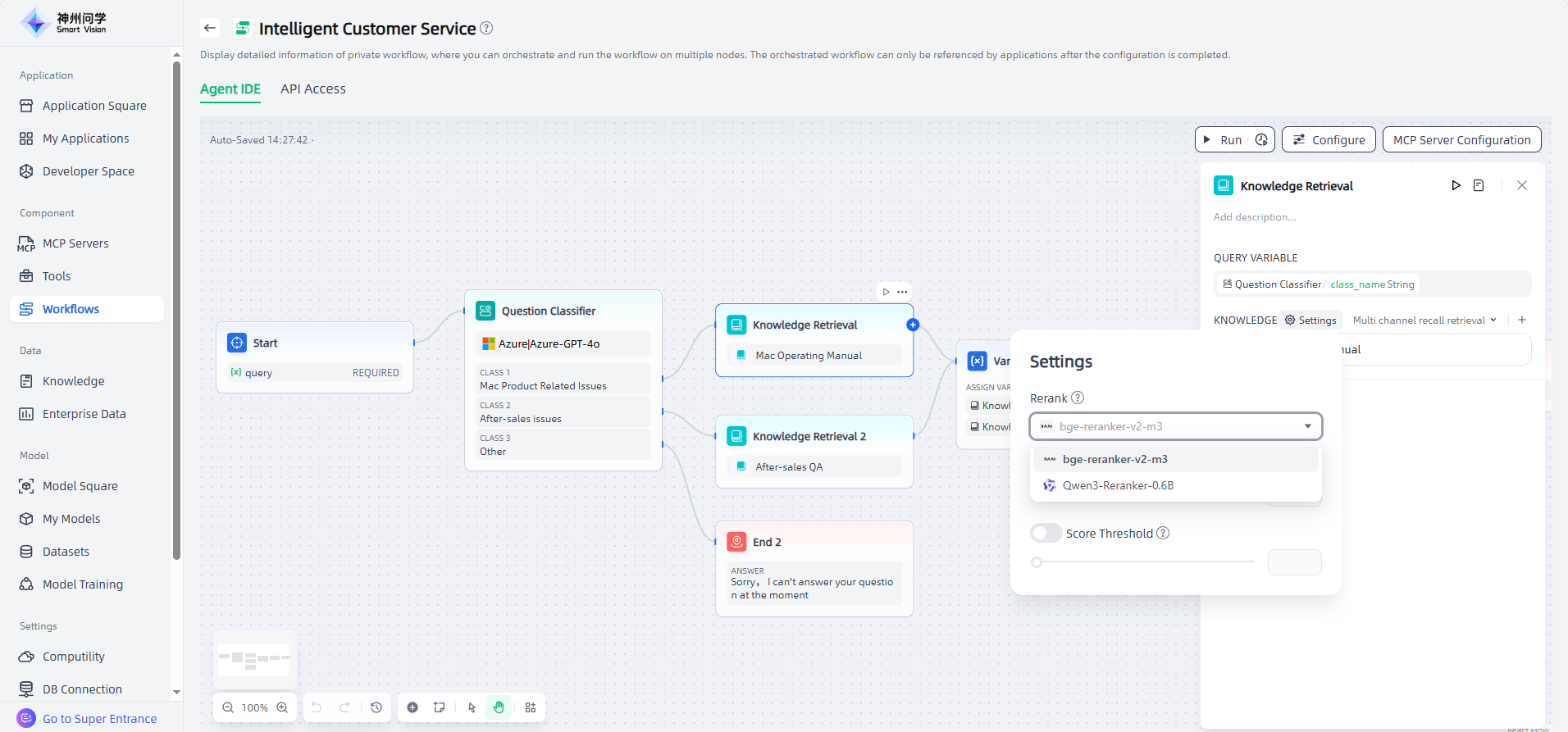Screen dimensions: 1568x732
Task: Open the version history clock icon
Action: tap(376, 707)
